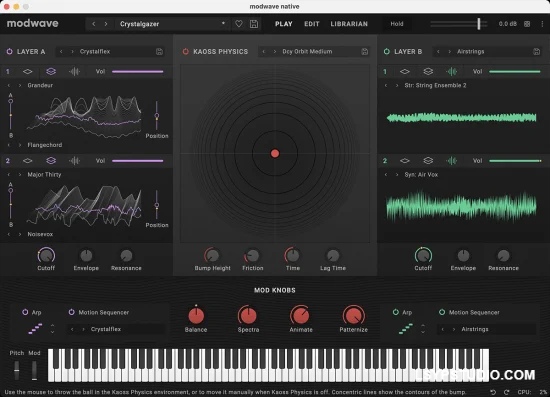Save the Kaoss Physics preset via disk icon
This screenshot has height=397, width=550.
365,52
